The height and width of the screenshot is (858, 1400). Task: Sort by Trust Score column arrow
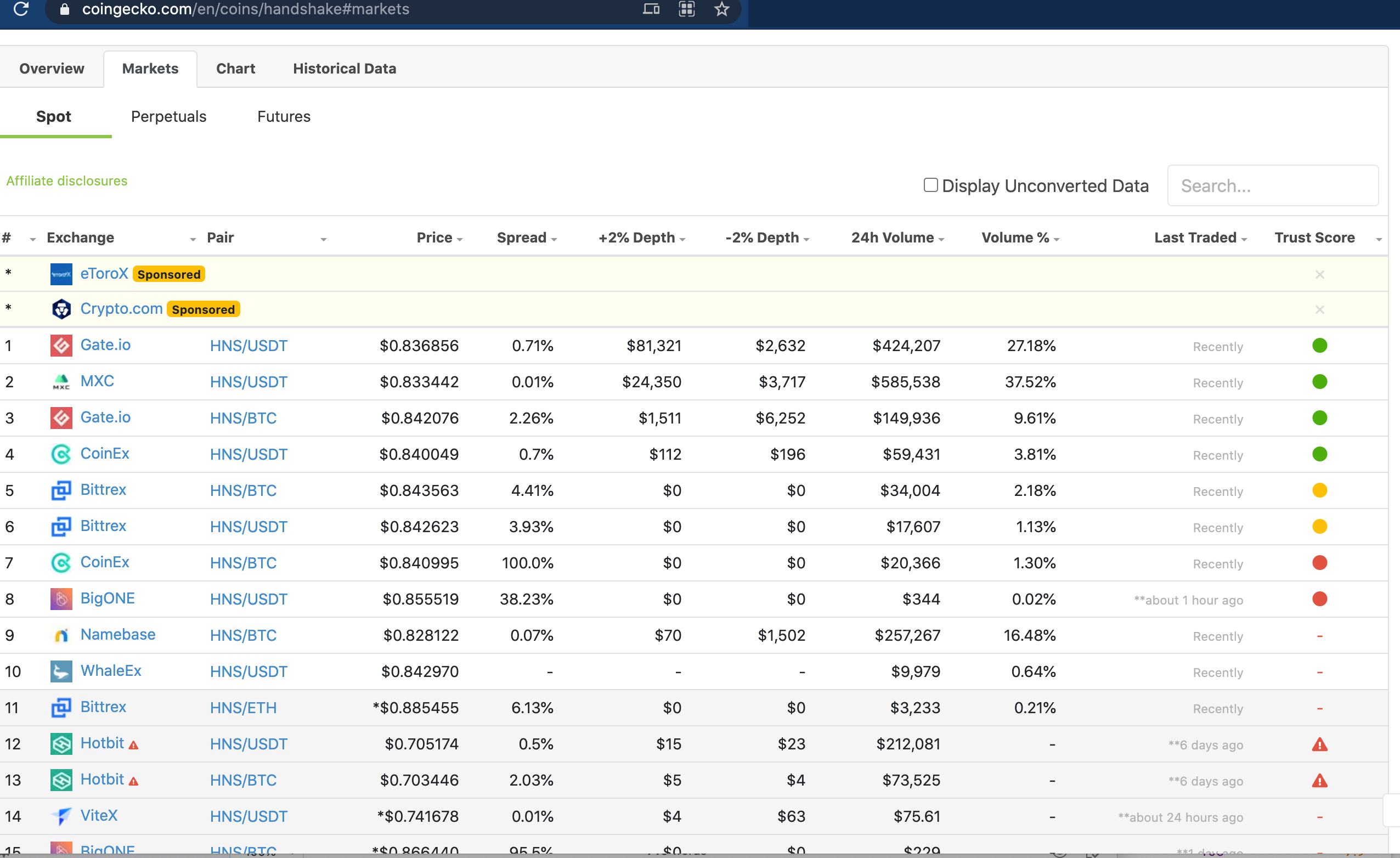pos(1379,240)
